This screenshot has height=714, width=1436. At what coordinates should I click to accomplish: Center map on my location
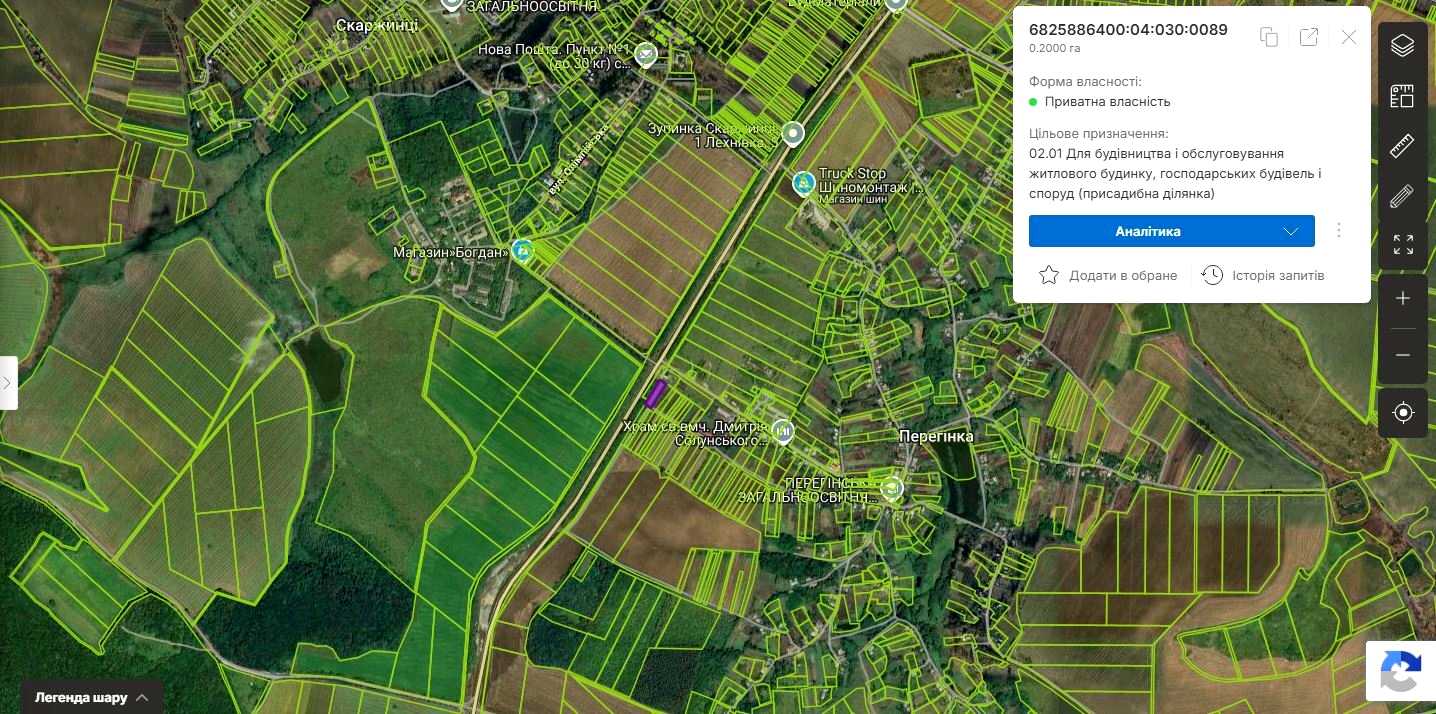(1402, 412)
